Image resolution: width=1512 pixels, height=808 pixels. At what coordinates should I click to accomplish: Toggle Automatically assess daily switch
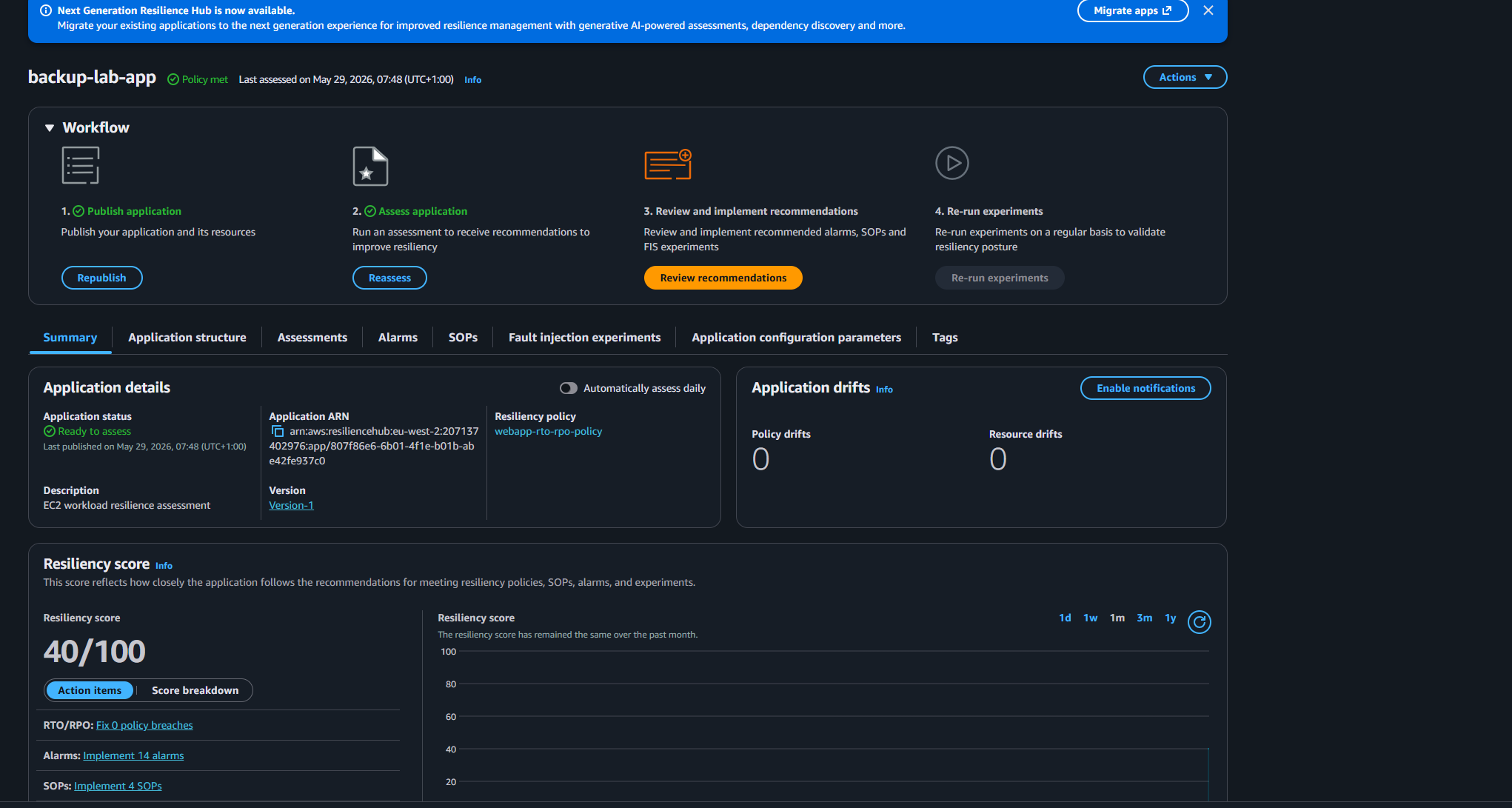pos(568,388)
